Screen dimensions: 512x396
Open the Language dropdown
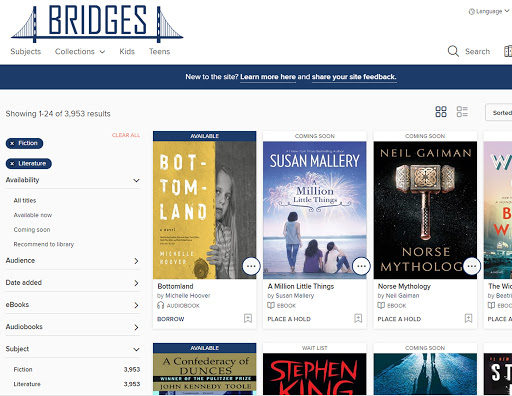tap(489, 12)
